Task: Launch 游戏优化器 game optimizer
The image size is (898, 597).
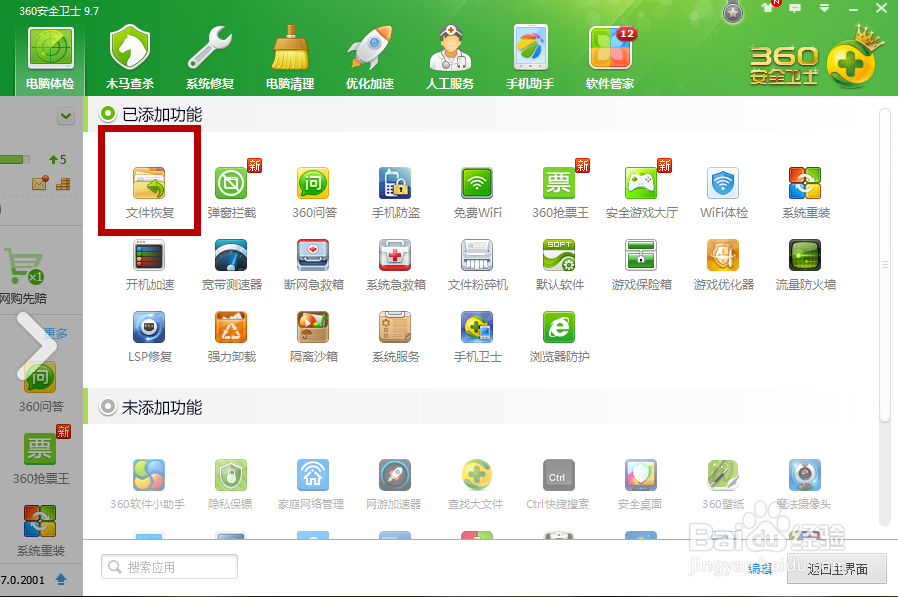Action: tap(723, 265)
